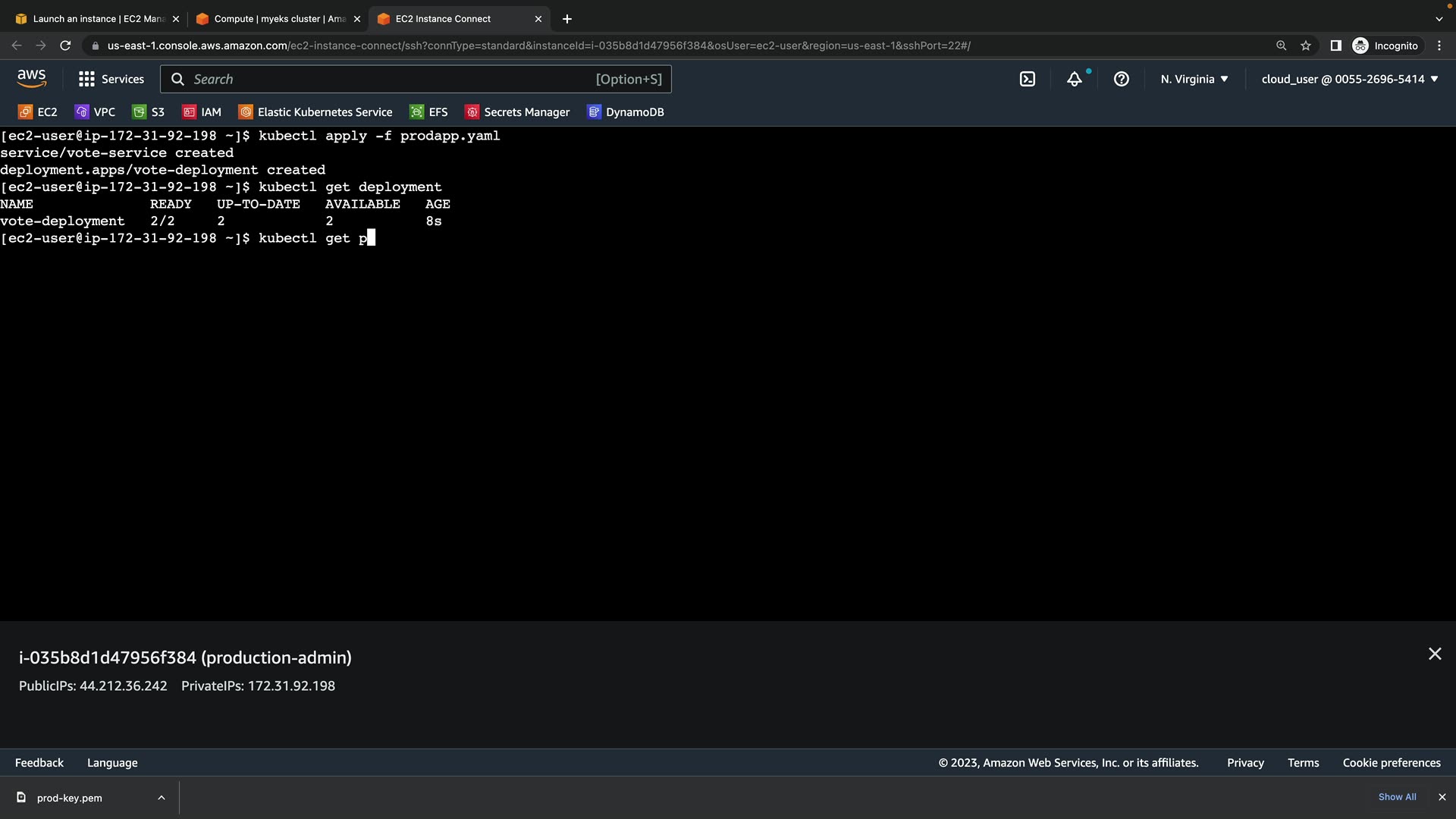Open AWS CloudShell icon
This screenshot has height=819, width=1456.
point(1027,79)
